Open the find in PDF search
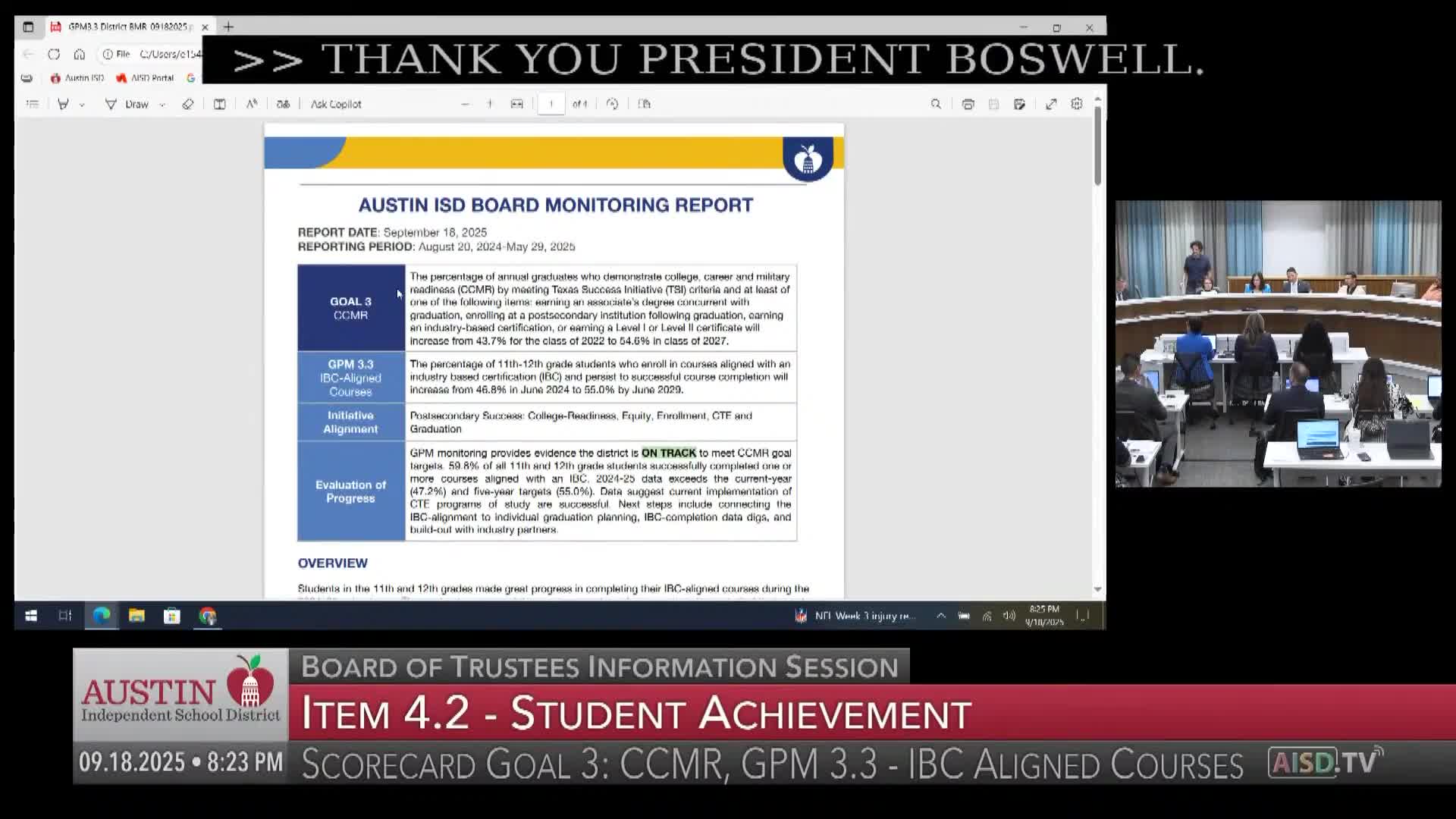This screenshot has height=819, width=1456. point(936,104)
